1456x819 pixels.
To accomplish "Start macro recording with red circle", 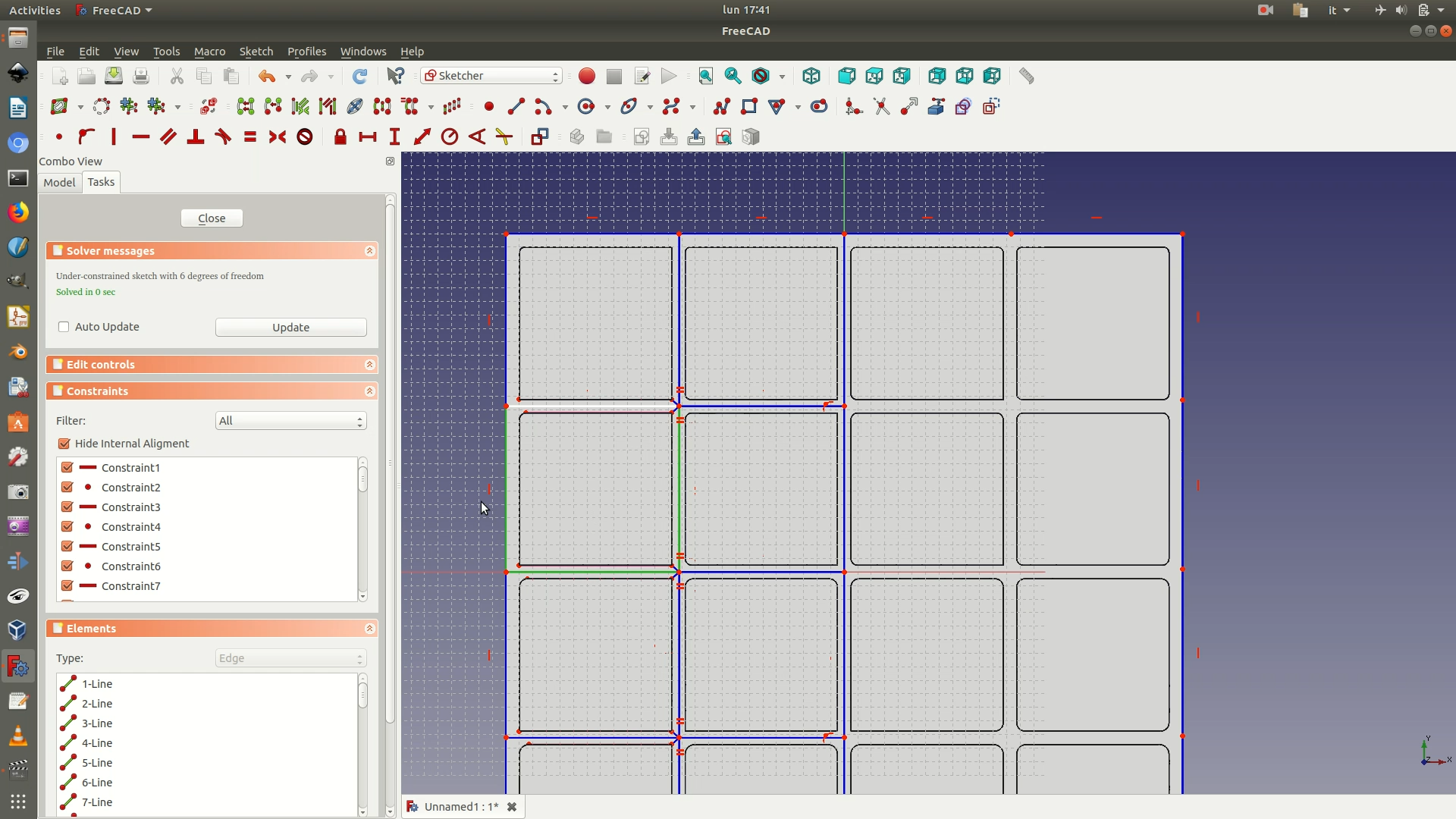I will pyautogui.click(x=587, y=76).
